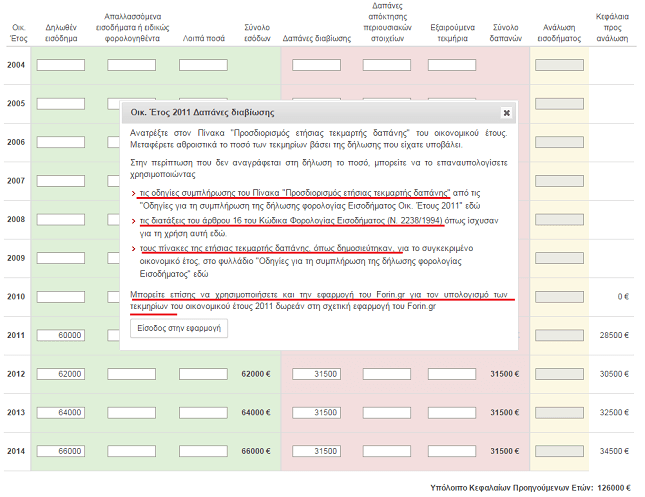Click the Κεφάλαια προς ανάλωση column header
This screenshot has height=497, width=645.
click(x=612, y=28)
